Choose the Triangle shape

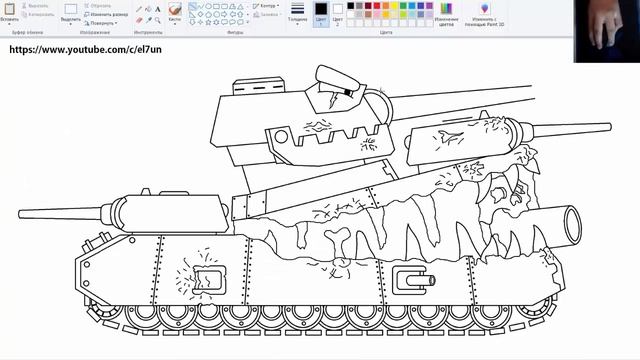[x=240, y=6]
